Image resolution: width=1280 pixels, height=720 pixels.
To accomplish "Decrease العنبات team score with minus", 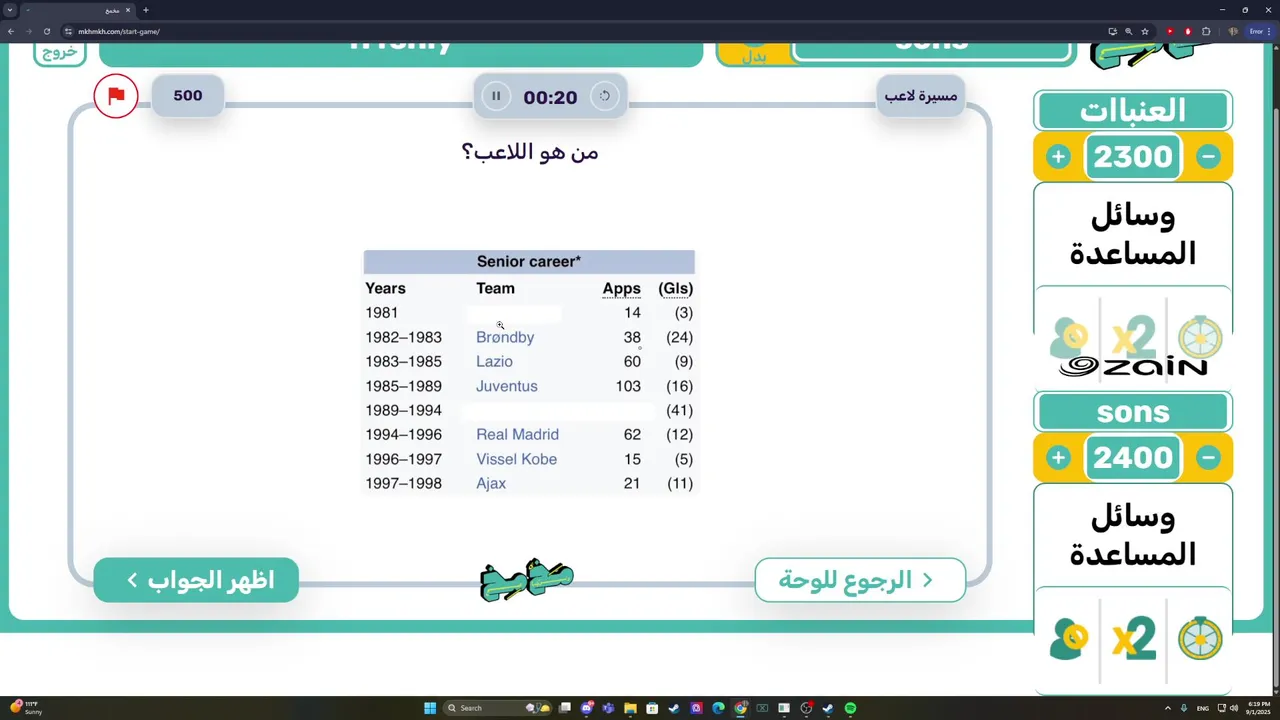I will click(1208, 157).
